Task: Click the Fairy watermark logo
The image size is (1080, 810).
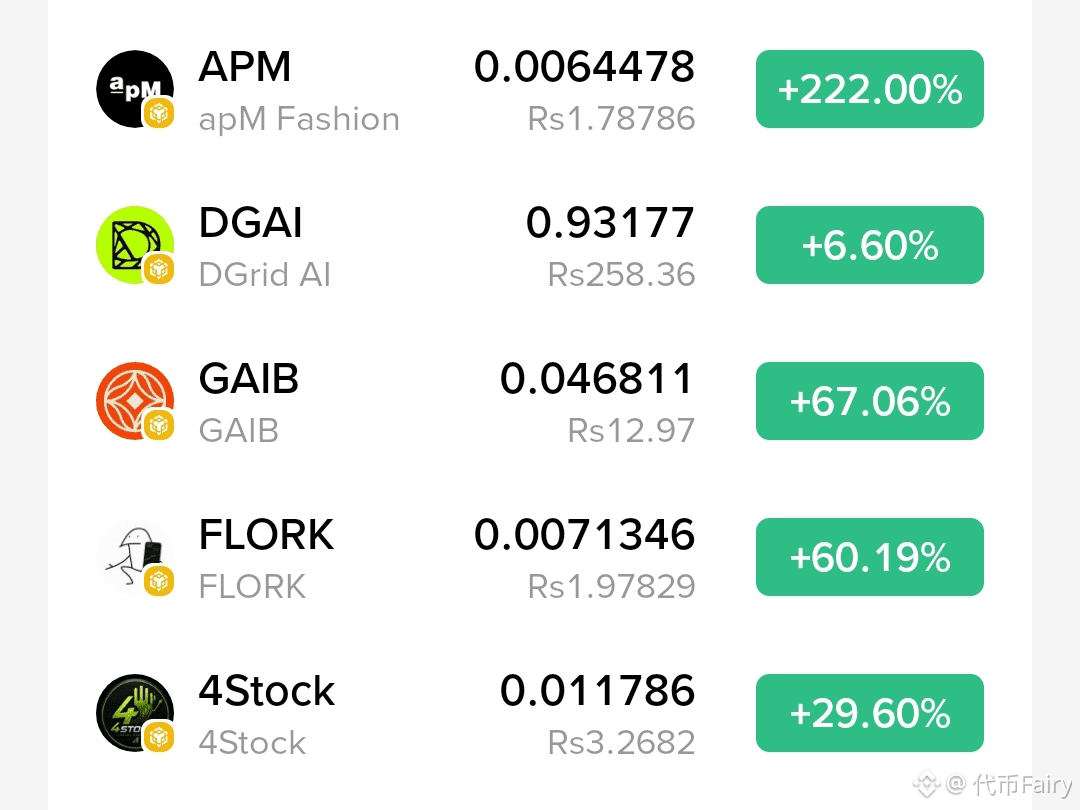Action: pyautogui.click(x=926, y=784)
